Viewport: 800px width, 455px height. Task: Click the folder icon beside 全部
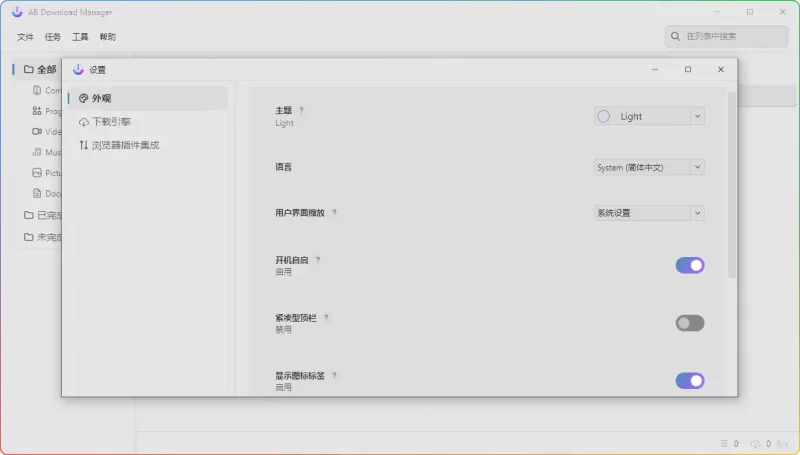tap(29, 69)
